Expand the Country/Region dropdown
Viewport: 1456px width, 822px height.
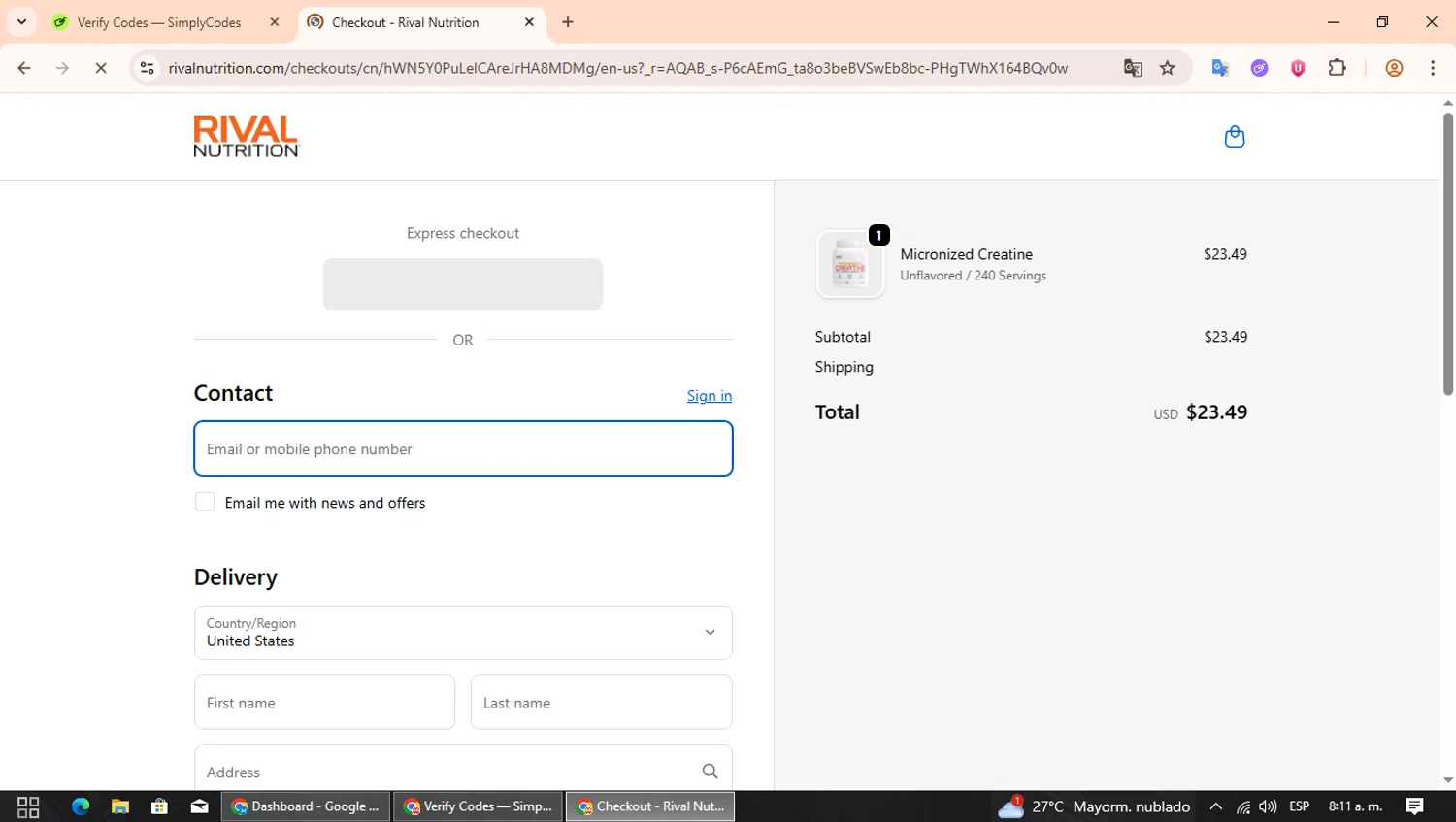pyautogui.click(x=463, y=633)
